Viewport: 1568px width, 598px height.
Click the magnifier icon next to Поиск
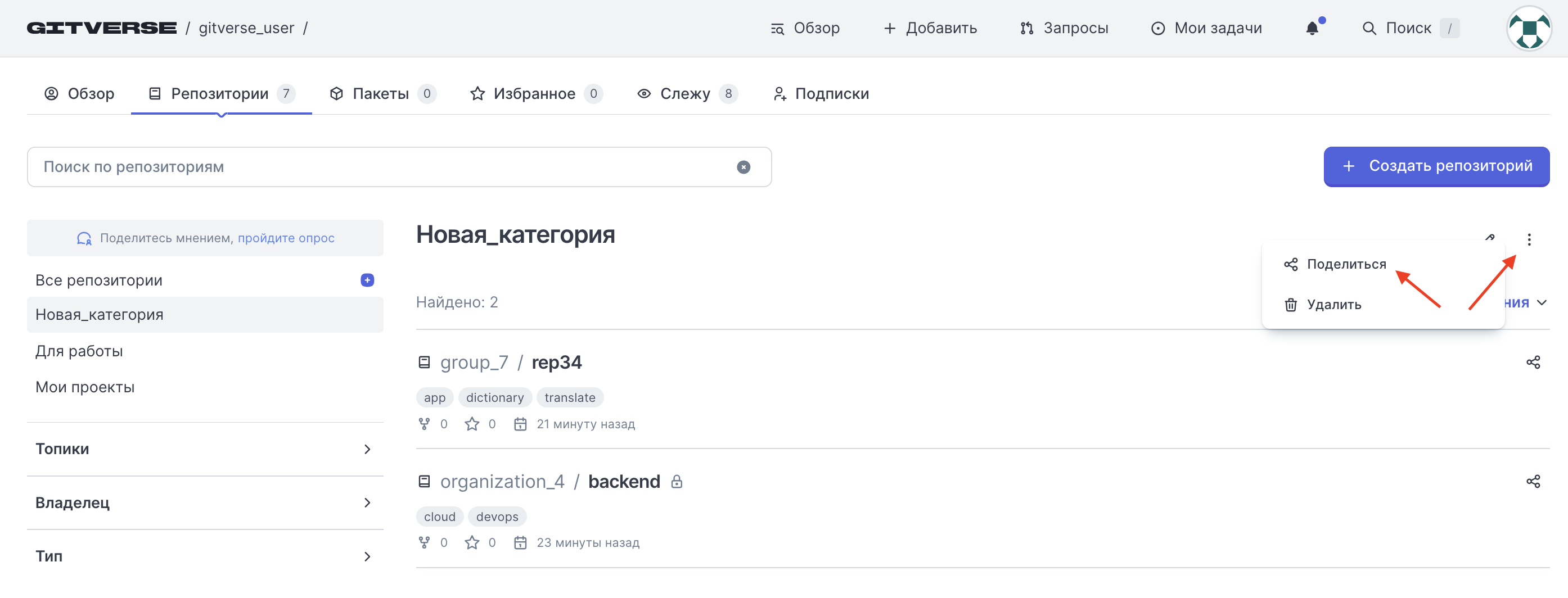(x=1369, y=28)
